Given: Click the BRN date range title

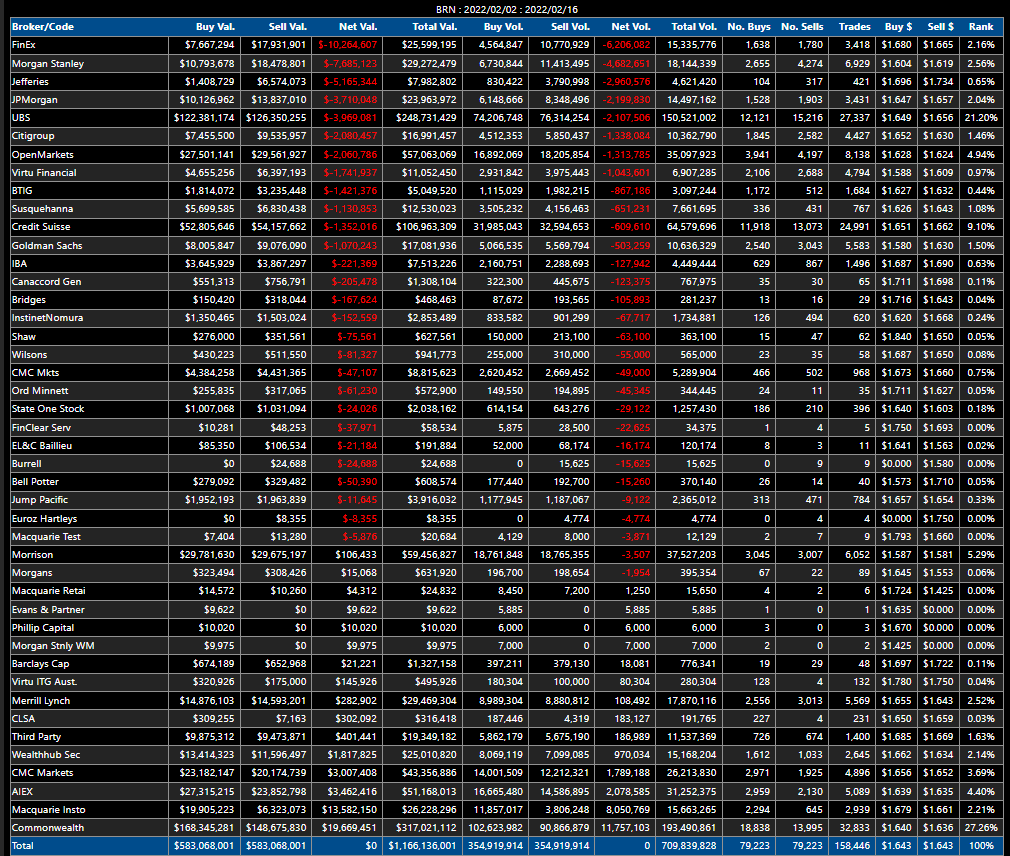Looking at the screenshot, I should click(505, 8).
